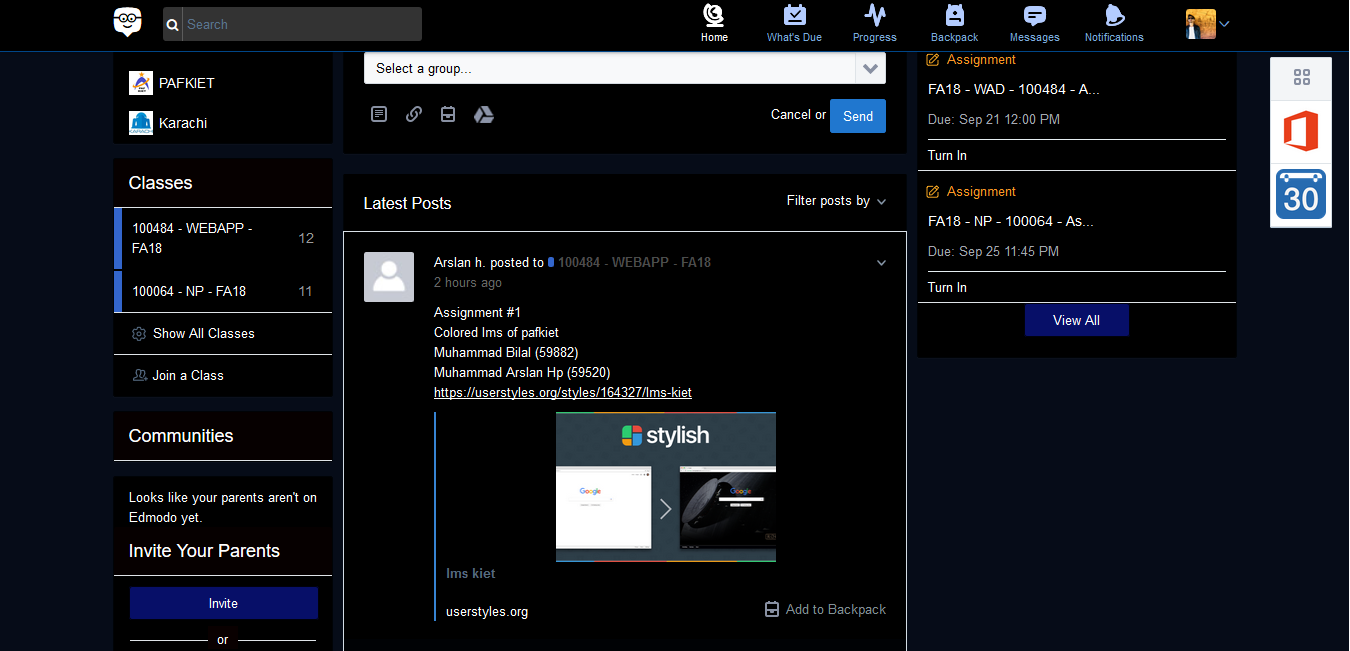Open class 100064 - NP - FA18
This screenshot has height=651, width=1350.
223,291
